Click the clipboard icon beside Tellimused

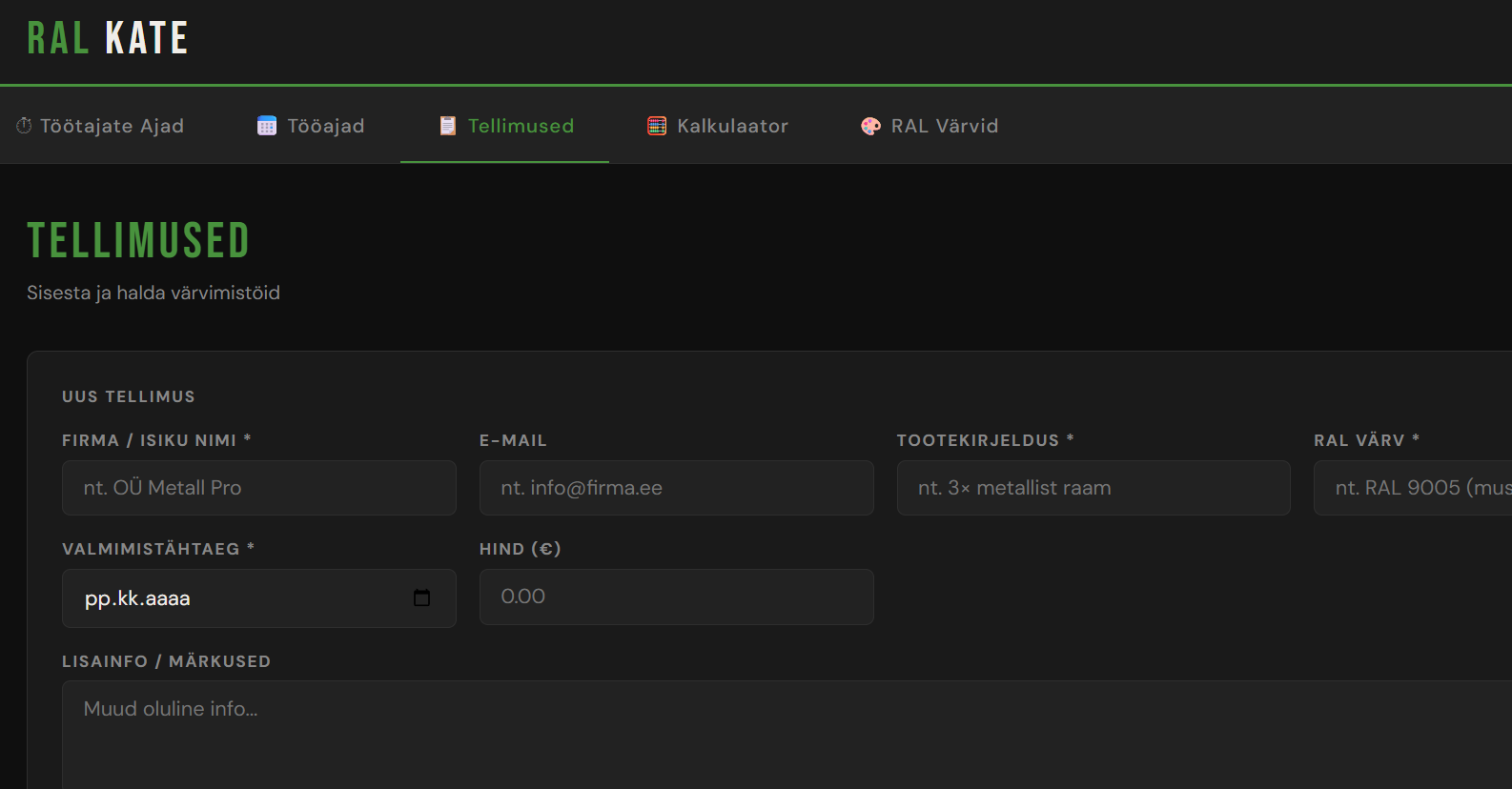coord(448,126)
